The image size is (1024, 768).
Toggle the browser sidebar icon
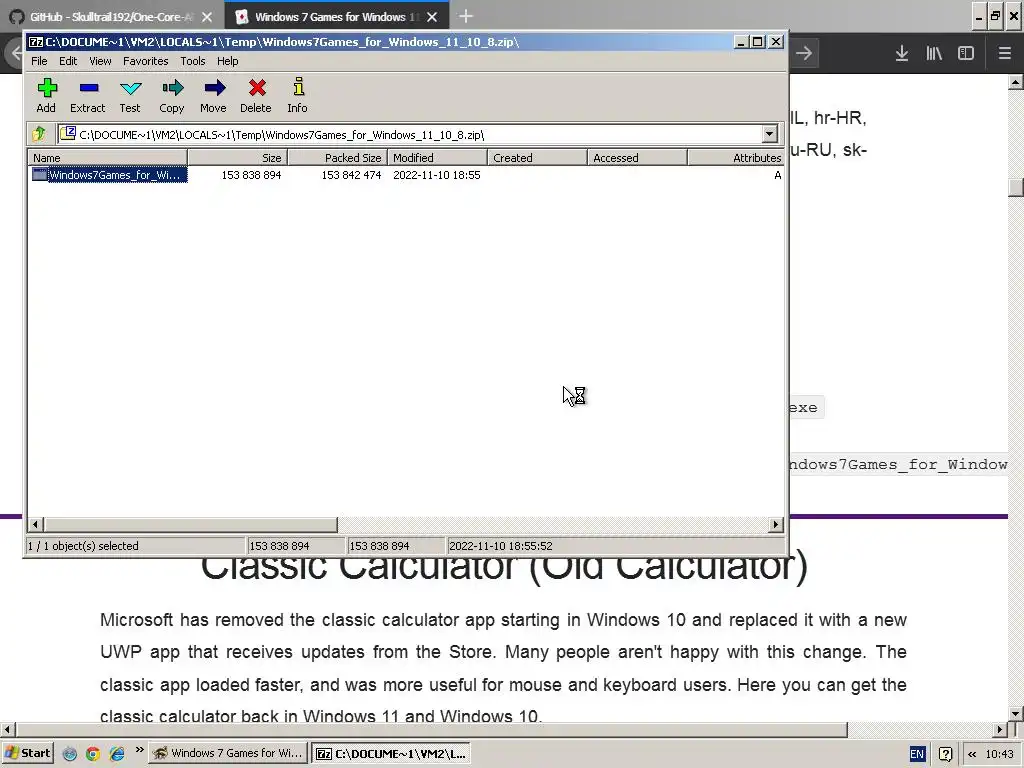966,53
